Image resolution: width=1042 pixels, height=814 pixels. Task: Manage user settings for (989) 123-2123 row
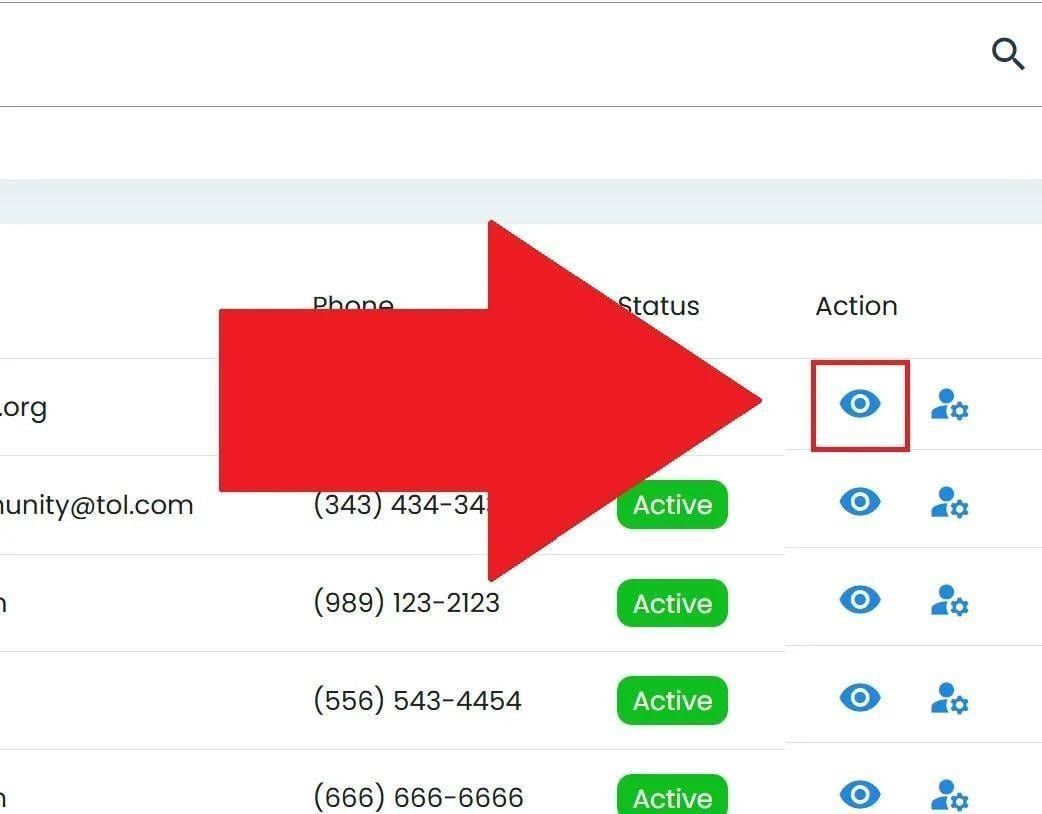coord(949,601)
